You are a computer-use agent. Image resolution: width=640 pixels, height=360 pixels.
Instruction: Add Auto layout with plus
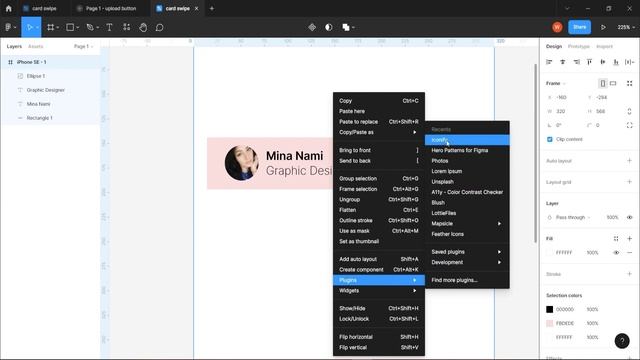click(x=629, y=160)
